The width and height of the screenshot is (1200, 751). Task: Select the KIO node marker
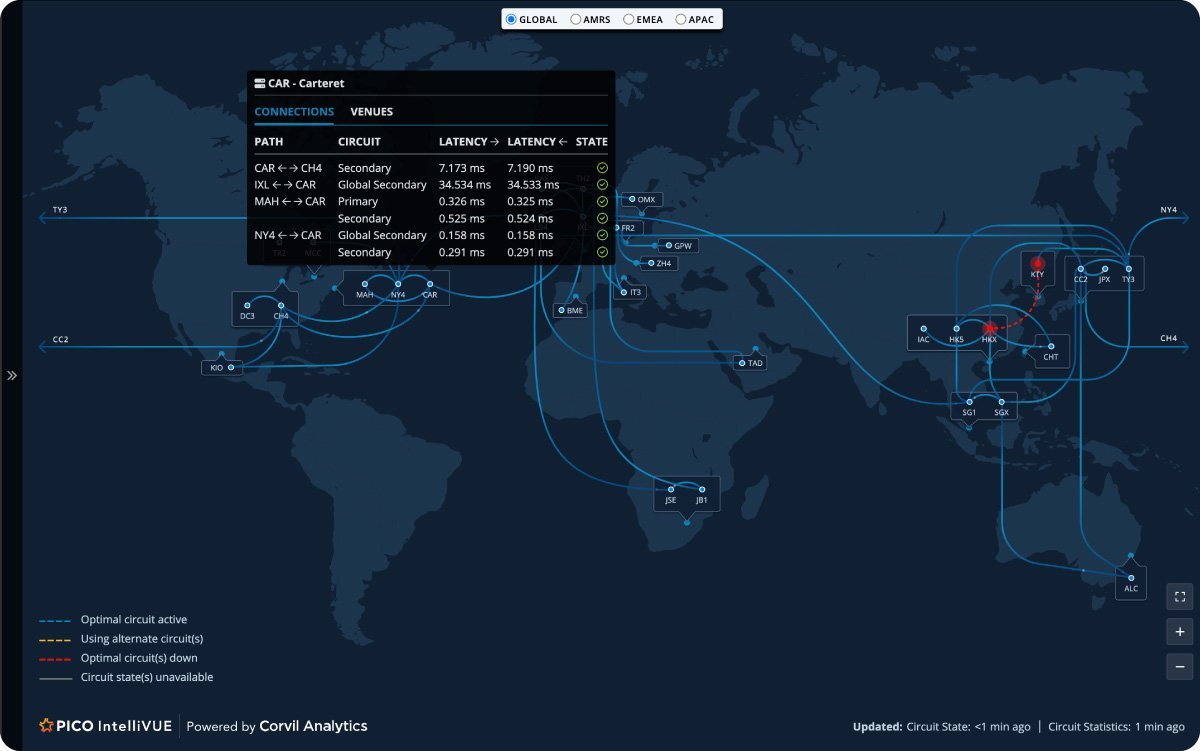(231, 368)
